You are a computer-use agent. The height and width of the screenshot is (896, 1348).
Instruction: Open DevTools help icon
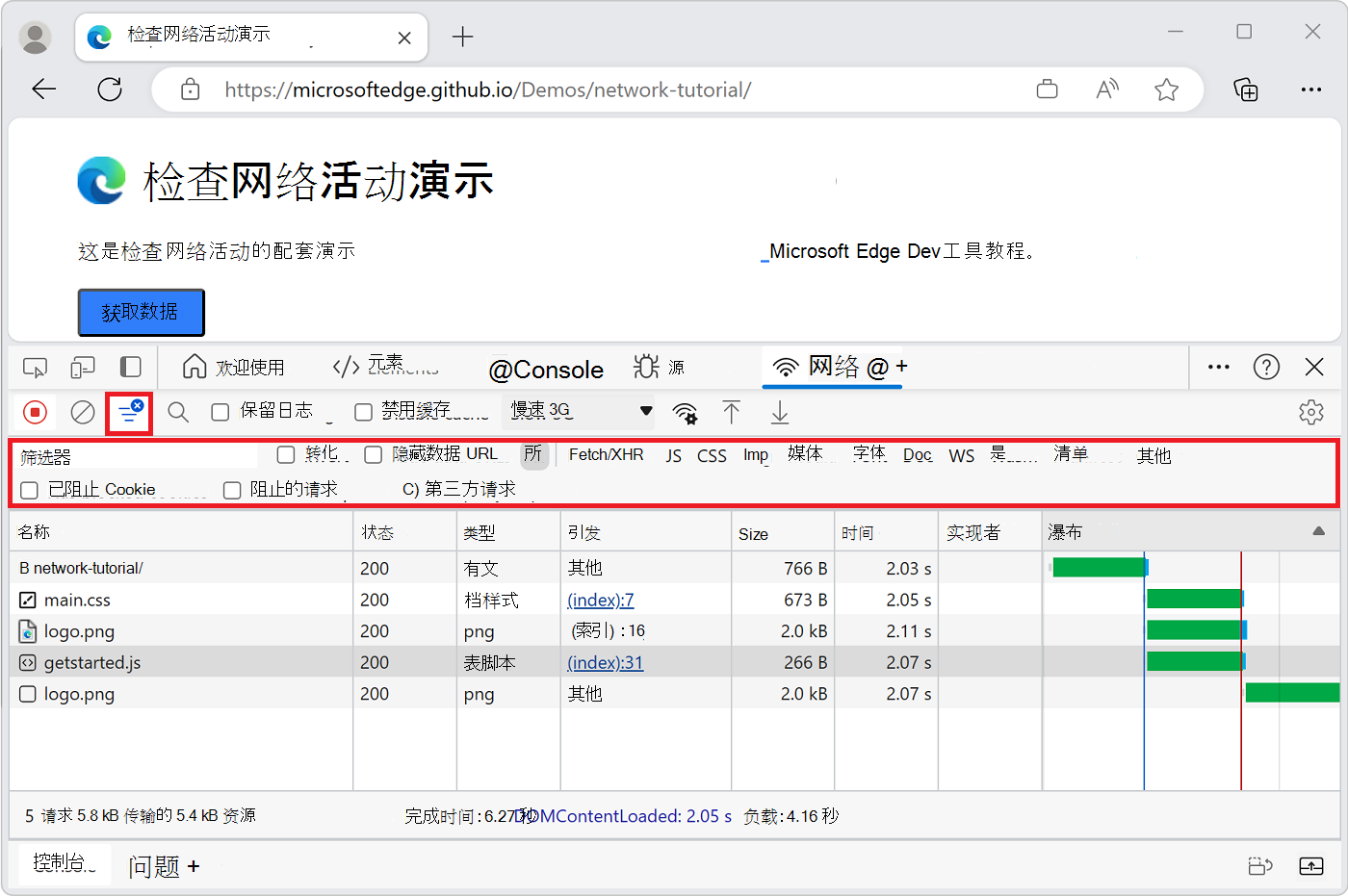coord(1266,367)
